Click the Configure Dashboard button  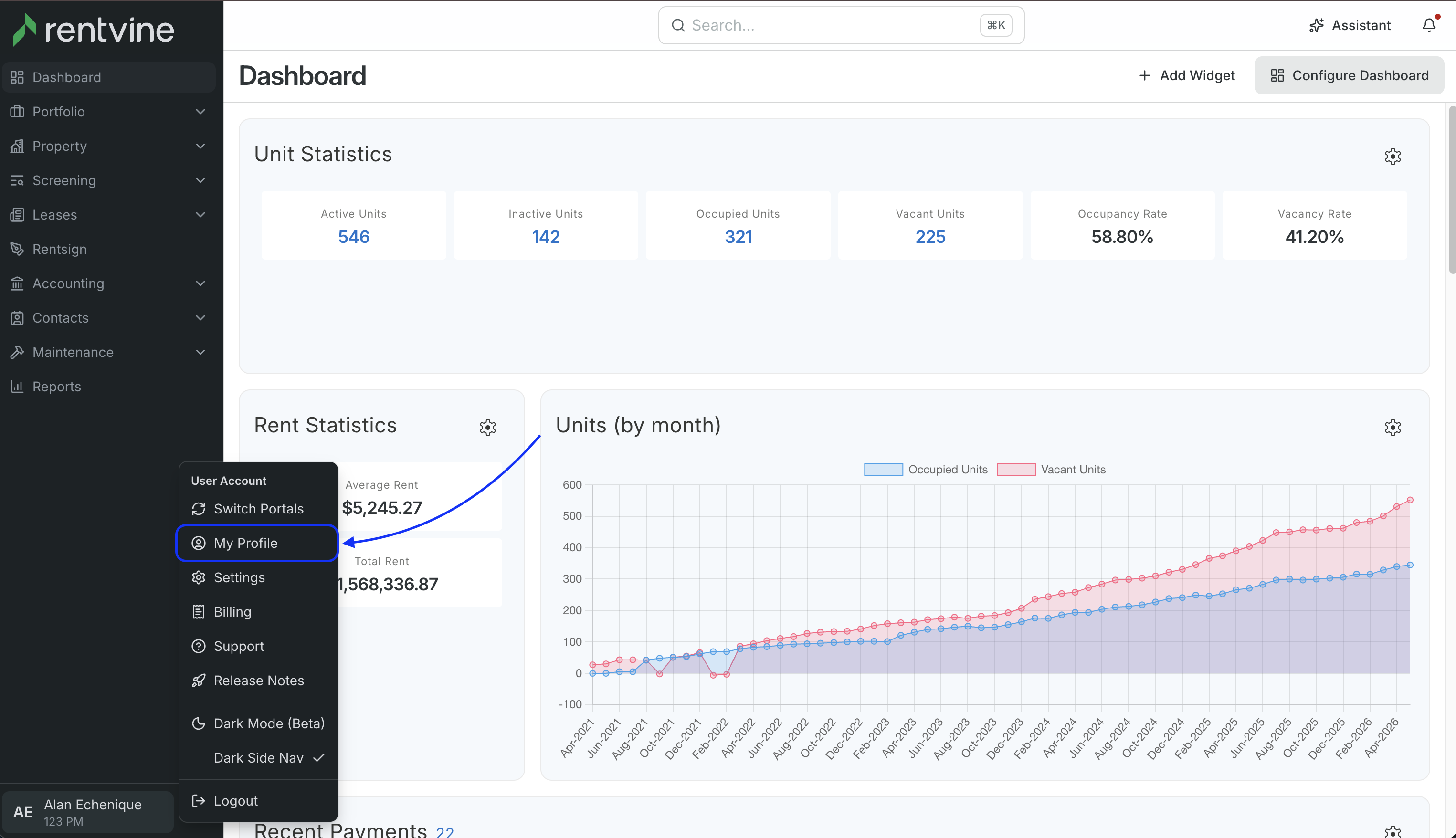[1349, 75]
